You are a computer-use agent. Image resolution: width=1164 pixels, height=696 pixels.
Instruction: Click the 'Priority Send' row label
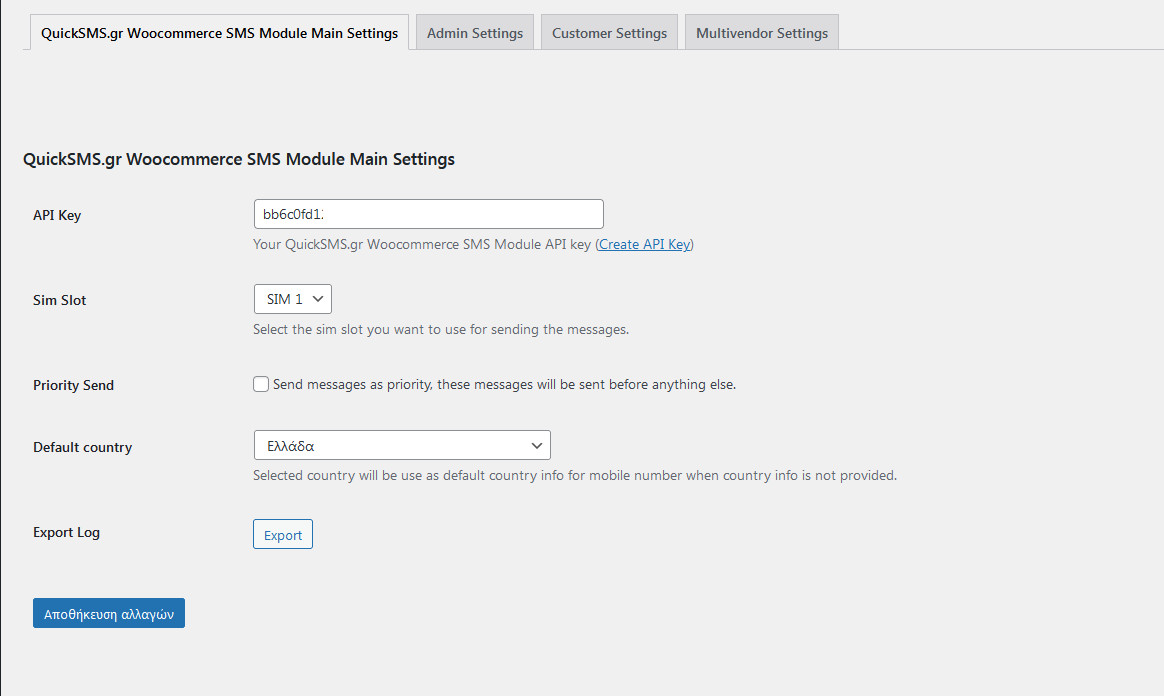(73, 385)
